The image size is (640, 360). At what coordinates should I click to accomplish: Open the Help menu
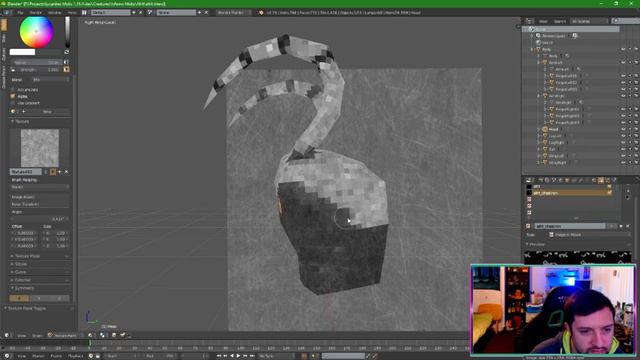72,13
